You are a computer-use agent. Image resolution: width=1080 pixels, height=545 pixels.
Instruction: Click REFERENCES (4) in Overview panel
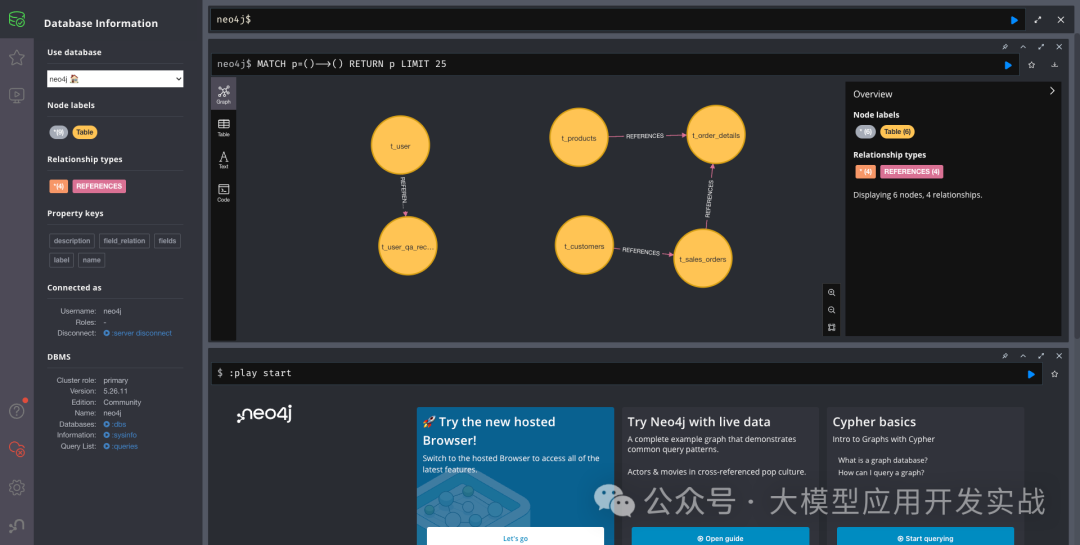pos(911,172)
